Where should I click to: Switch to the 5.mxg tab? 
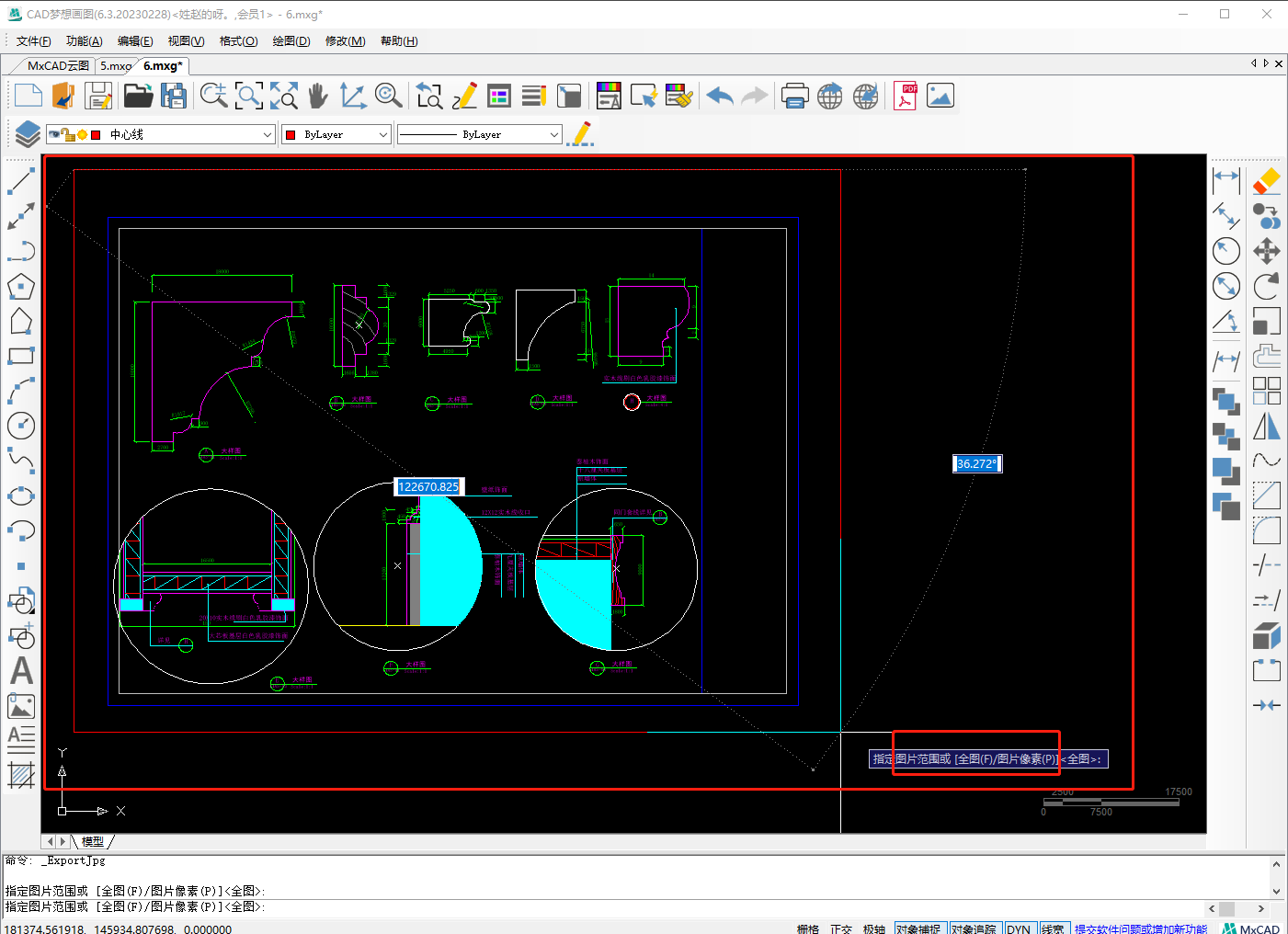[x=116, y=66]
